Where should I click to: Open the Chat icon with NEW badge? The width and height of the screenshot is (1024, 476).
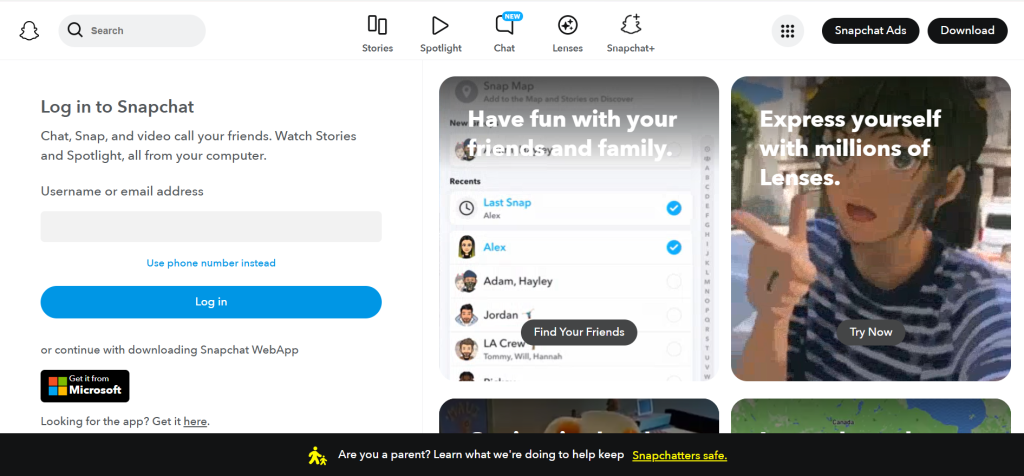[x=504, y=25]
